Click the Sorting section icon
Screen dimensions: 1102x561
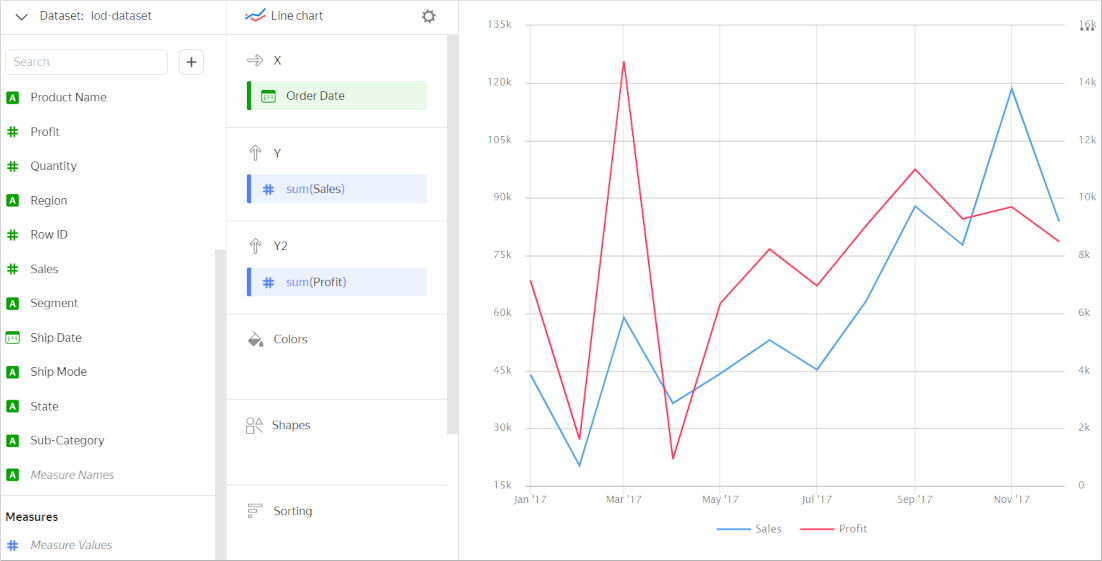[255, 511]
